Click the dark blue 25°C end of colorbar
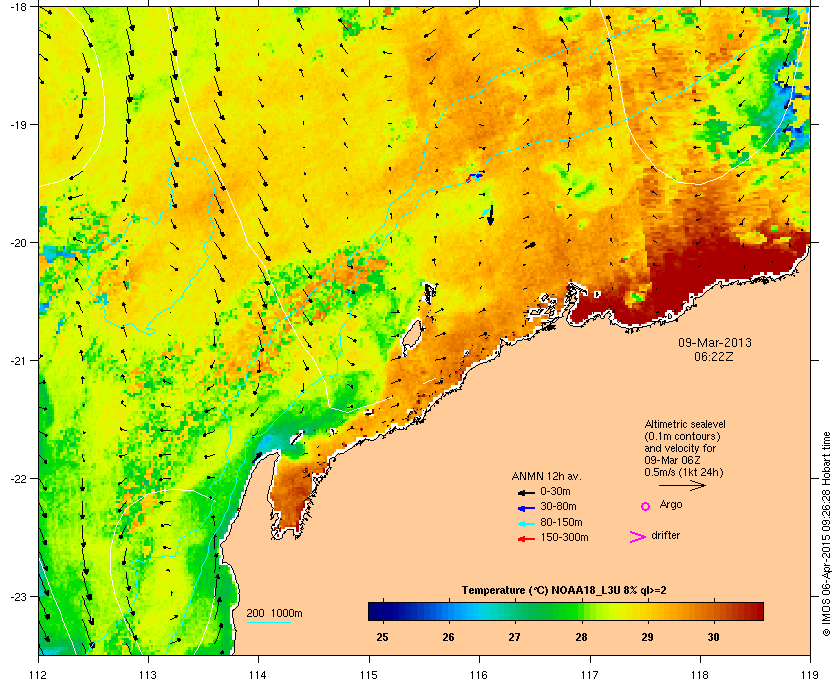 pyautogui.click(x=377, y=611)
